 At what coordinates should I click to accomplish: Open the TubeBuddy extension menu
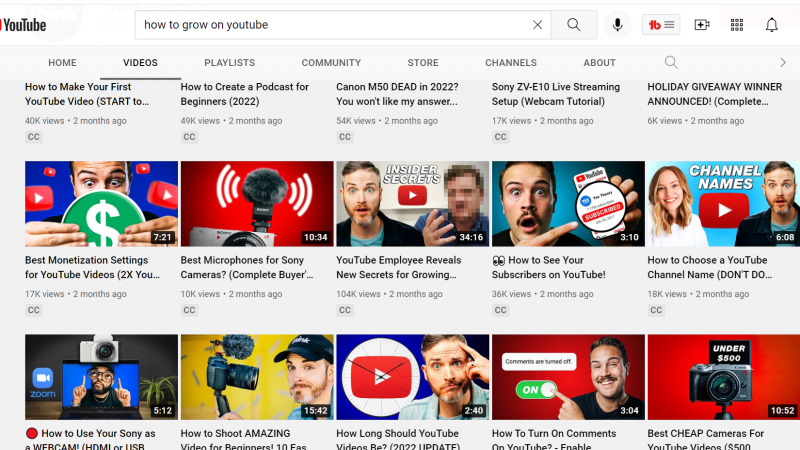pyautogui.click(x=660, y=25)
